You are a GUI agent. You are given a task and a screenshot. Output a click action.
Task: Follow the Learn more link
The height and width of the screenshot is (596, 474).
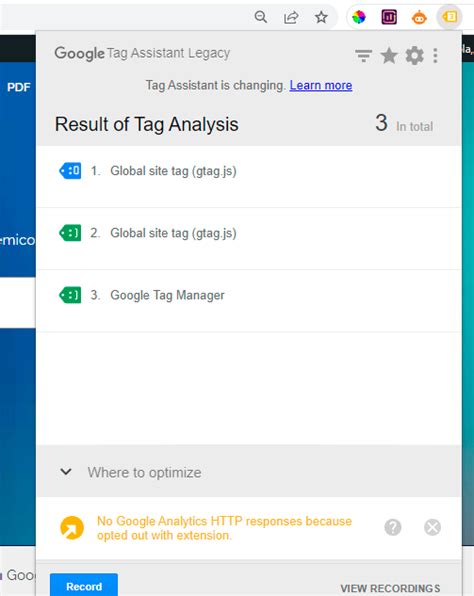coord(321,85)
